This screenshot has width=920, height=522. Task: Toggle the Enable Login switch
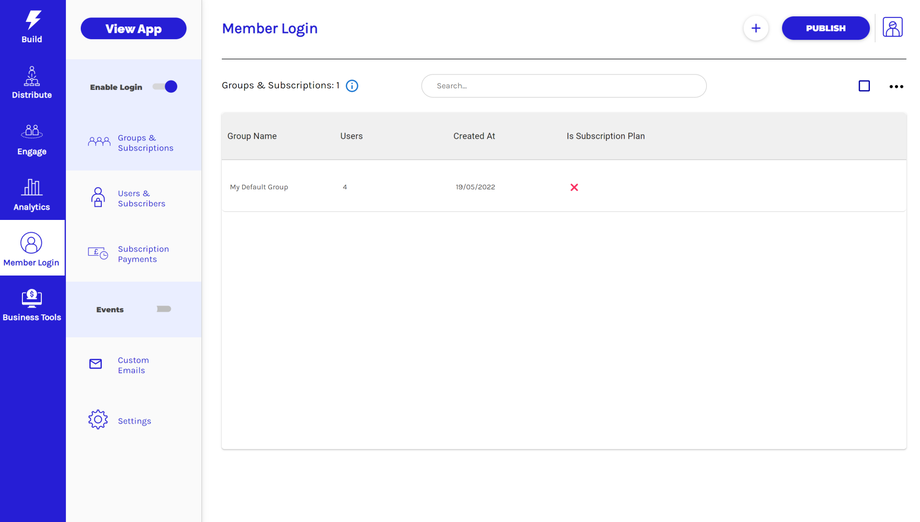coord(165,87)
